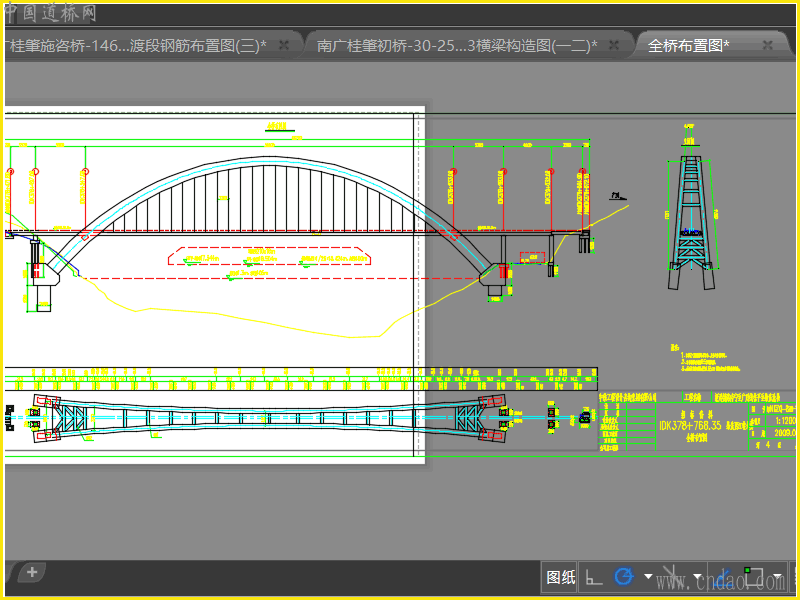The image size is (800, 600).
Task: Switch to 南广桂肇初桥 横梁构造图 tab
Action: pyautogui.click(x=457, y=45)
